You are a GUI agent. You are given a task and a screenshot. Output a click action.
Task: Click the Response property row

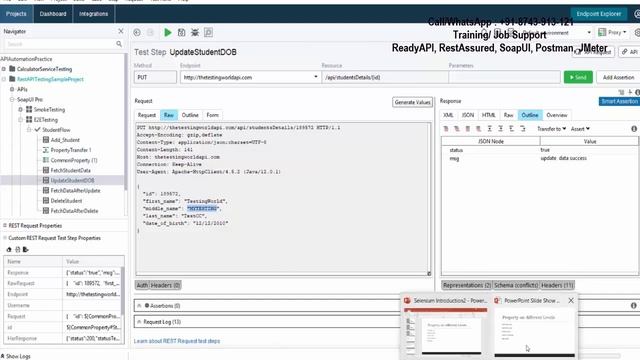click(x=63, y=272)
